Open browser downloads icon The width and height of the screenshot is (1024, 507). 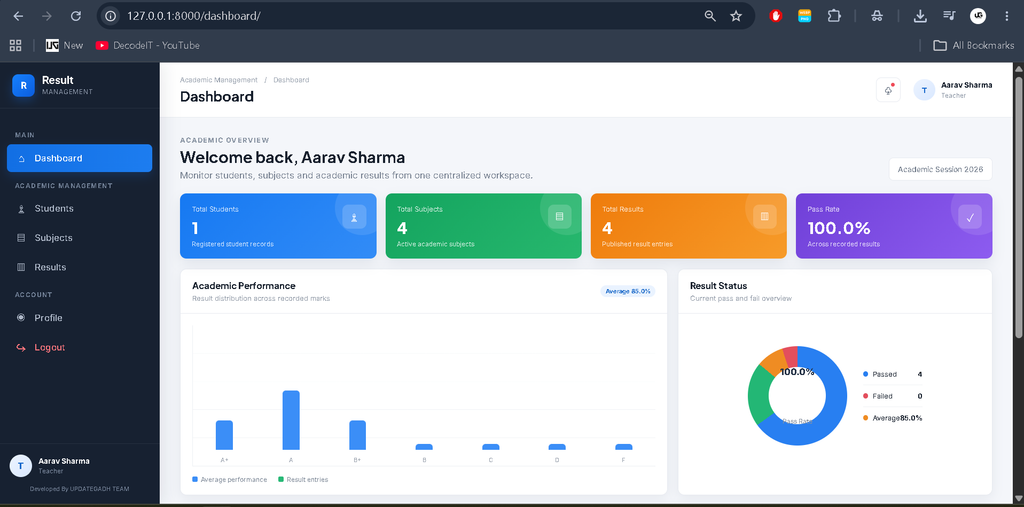[x=920, y=16]
